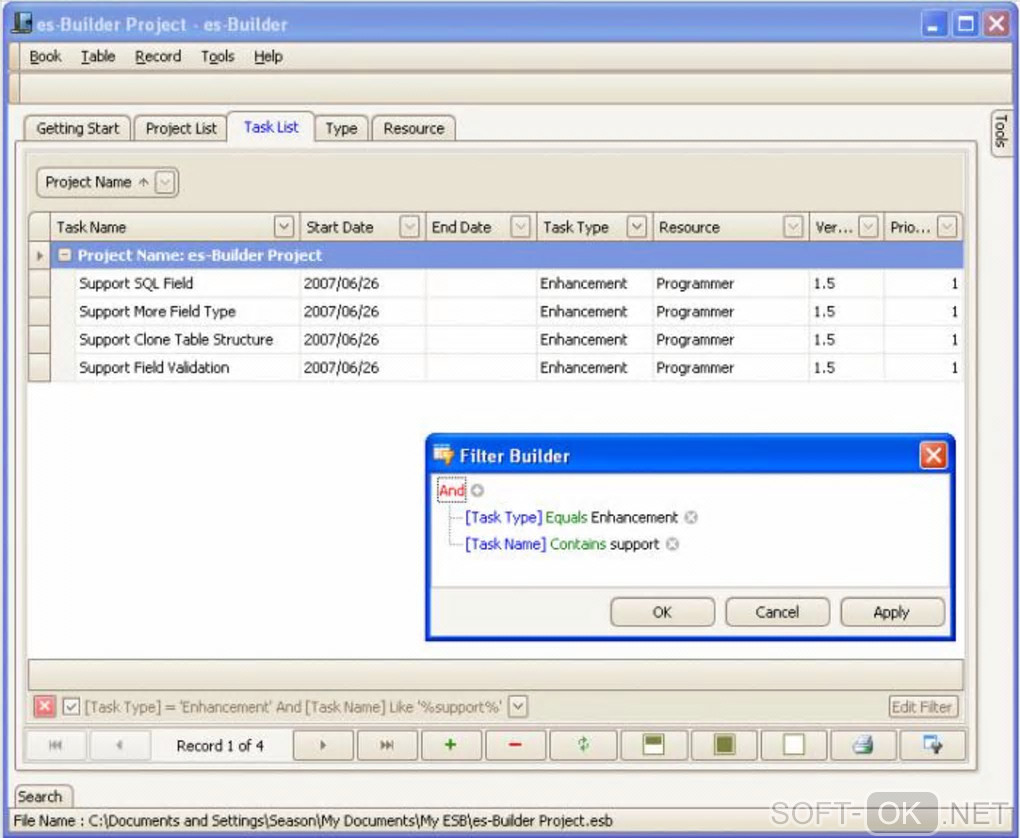The height and width of the screenshot is (838, 1020).
Task: Open the recent filters dropdown
Action: pos(518,707)
